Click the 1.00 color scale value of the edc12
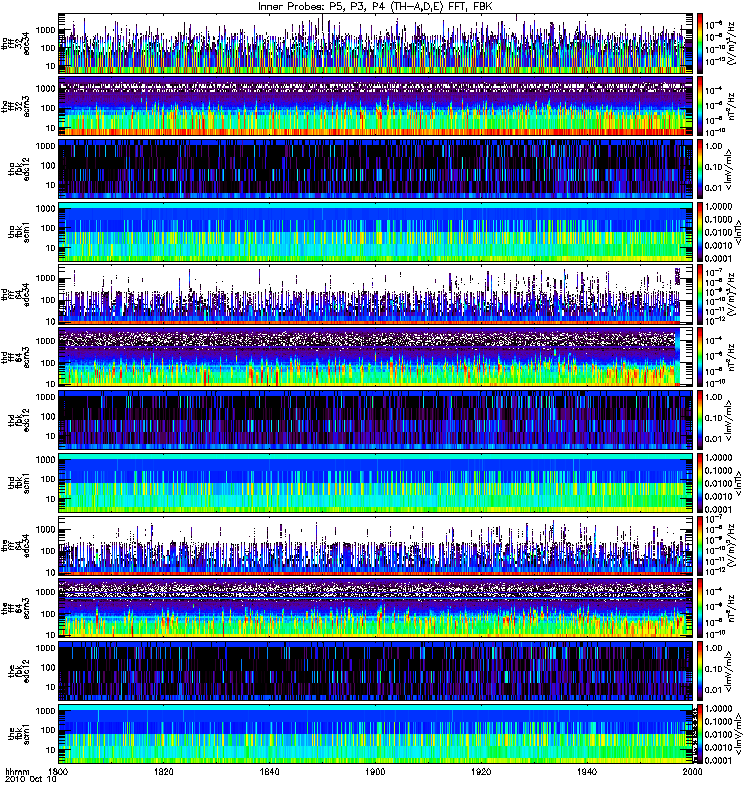750x800 pixels. (714, 648)
